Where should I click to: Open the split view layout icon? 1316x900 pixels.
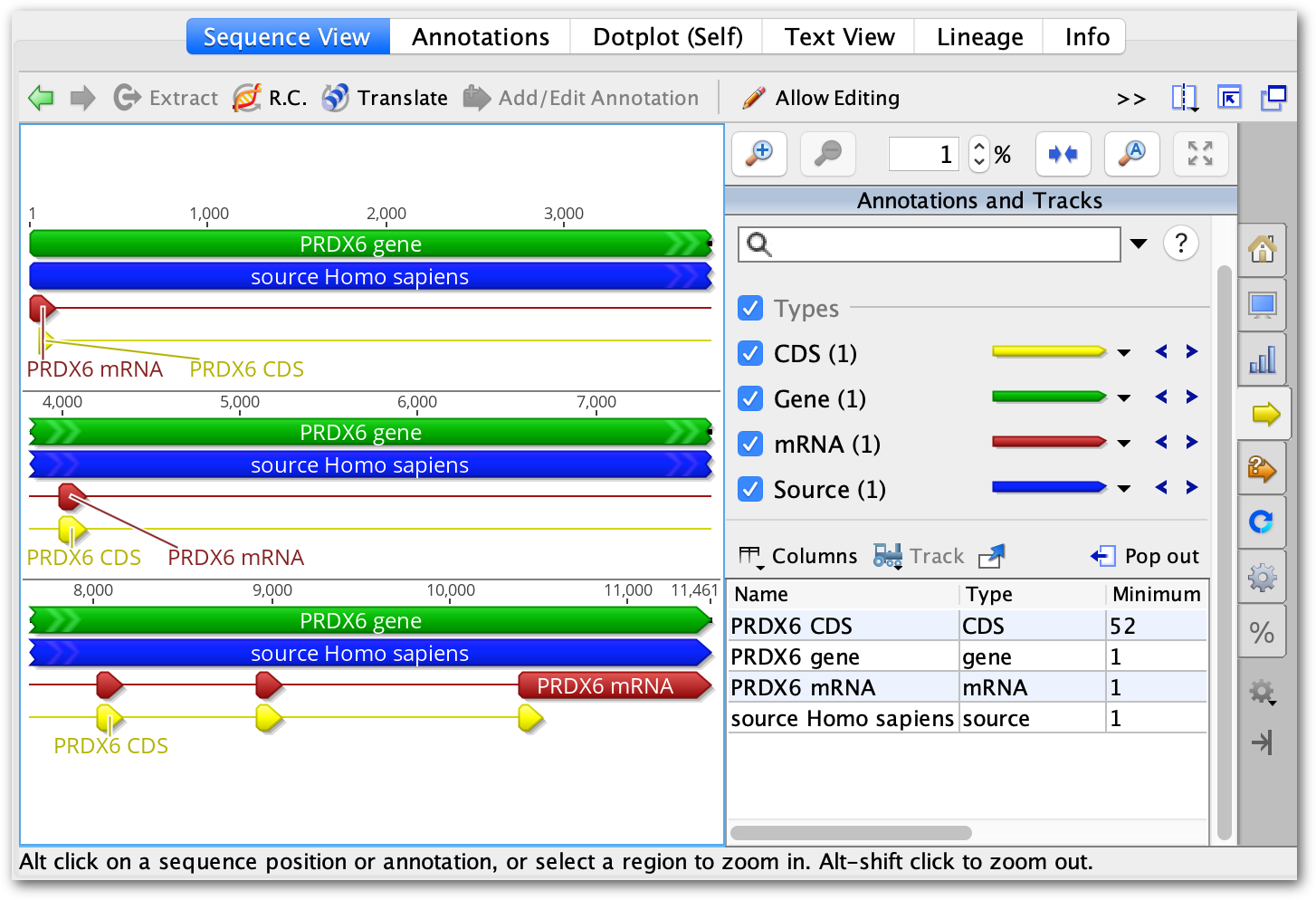point(1185,98)
